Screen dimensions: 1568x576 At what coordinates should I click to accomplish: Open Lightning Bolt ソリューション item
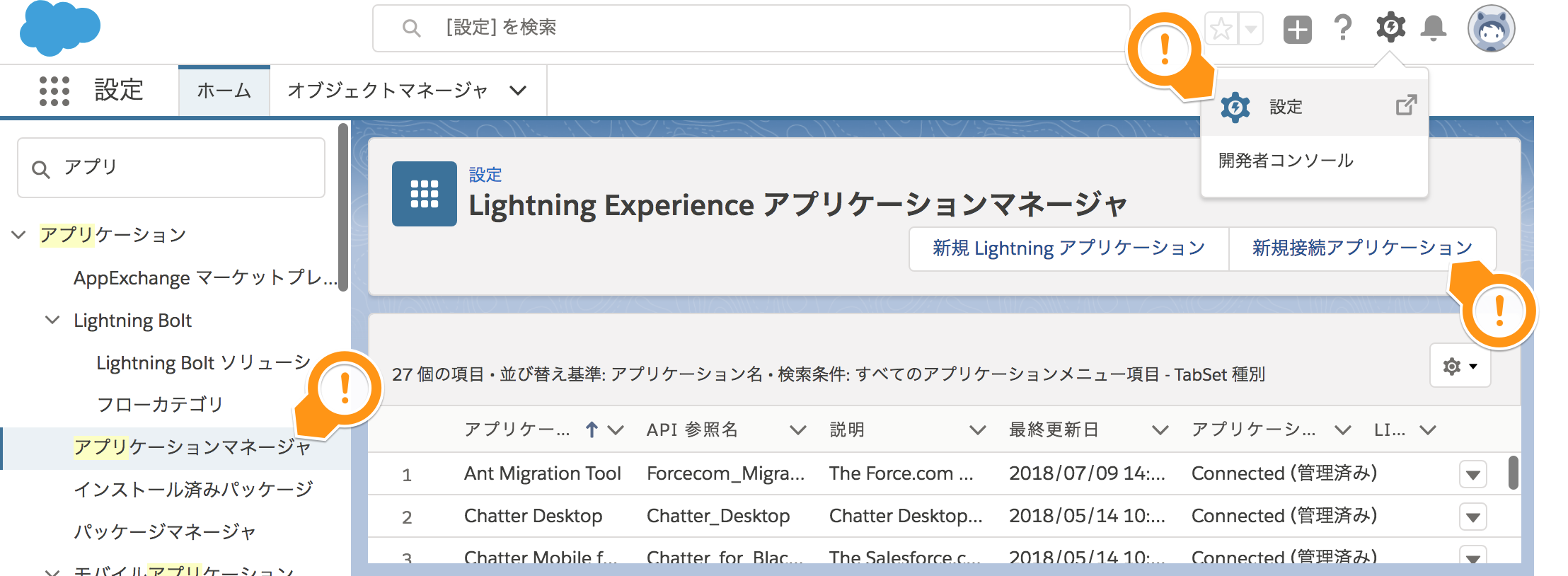coord(204,363)
